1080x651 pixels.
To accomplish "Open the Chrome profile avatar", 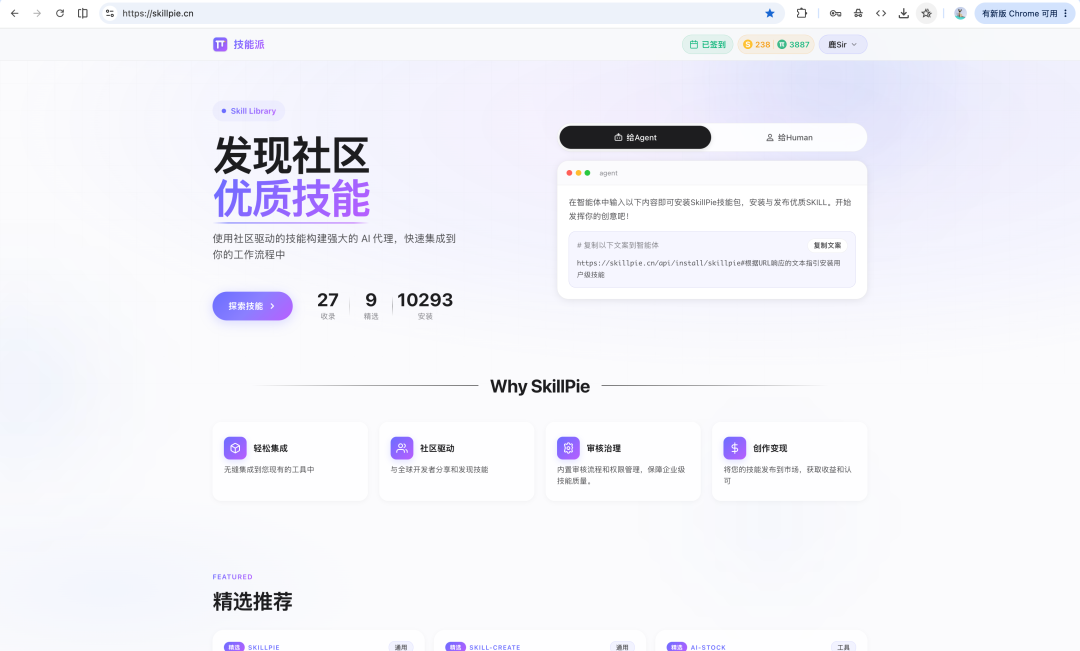I will click(960, 13).
